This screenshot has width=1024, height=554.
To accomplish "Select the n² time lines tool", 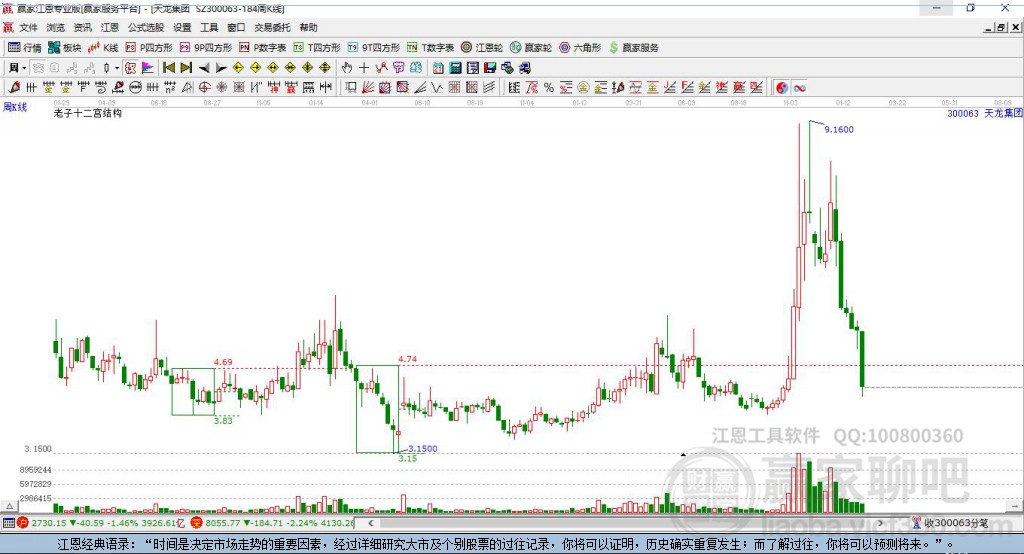I will [170, 88].
